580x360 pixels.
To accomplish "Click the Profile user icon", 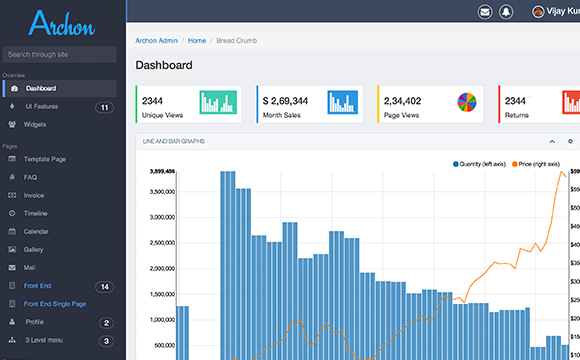I will tap(12, 322).
